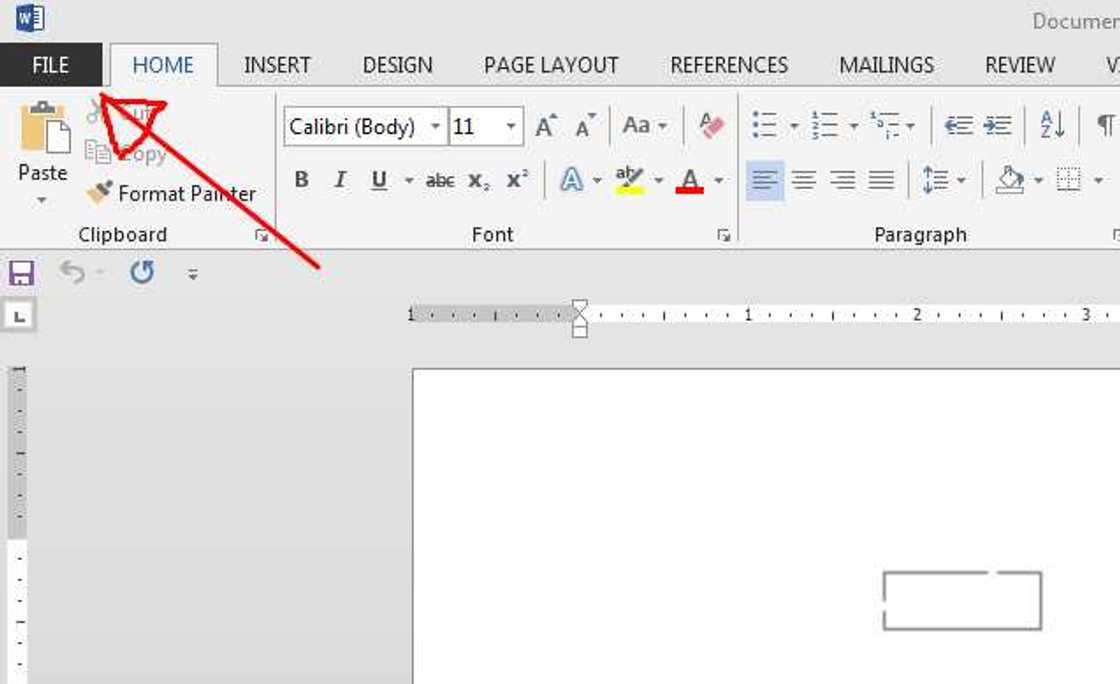The height and width of the screenshot is (684, 1120).
Task: Click the Format Painter brush icon
Action: click(99, 192)
